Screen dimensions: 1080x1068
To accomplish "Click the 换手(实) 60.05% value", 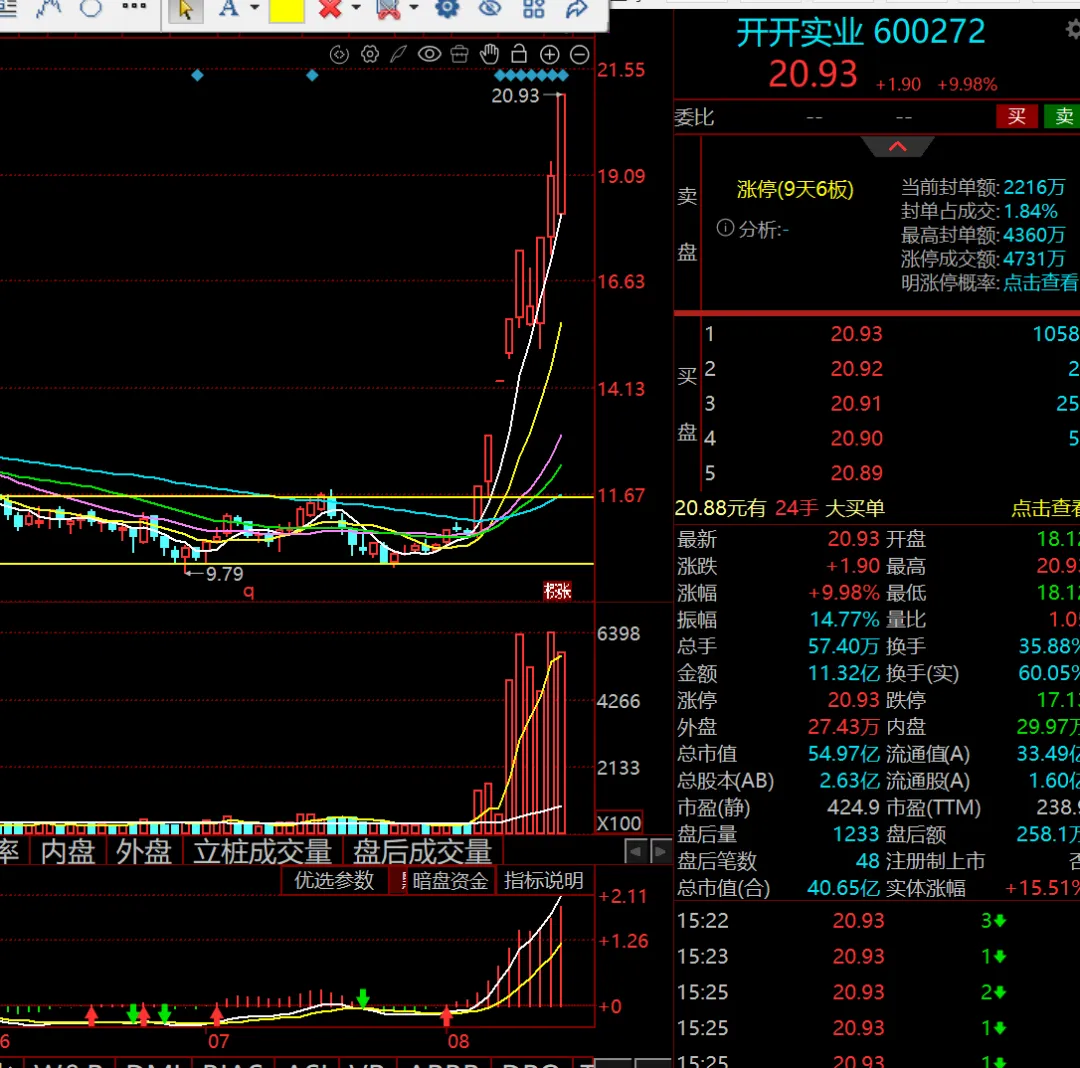I will 1048,673.
